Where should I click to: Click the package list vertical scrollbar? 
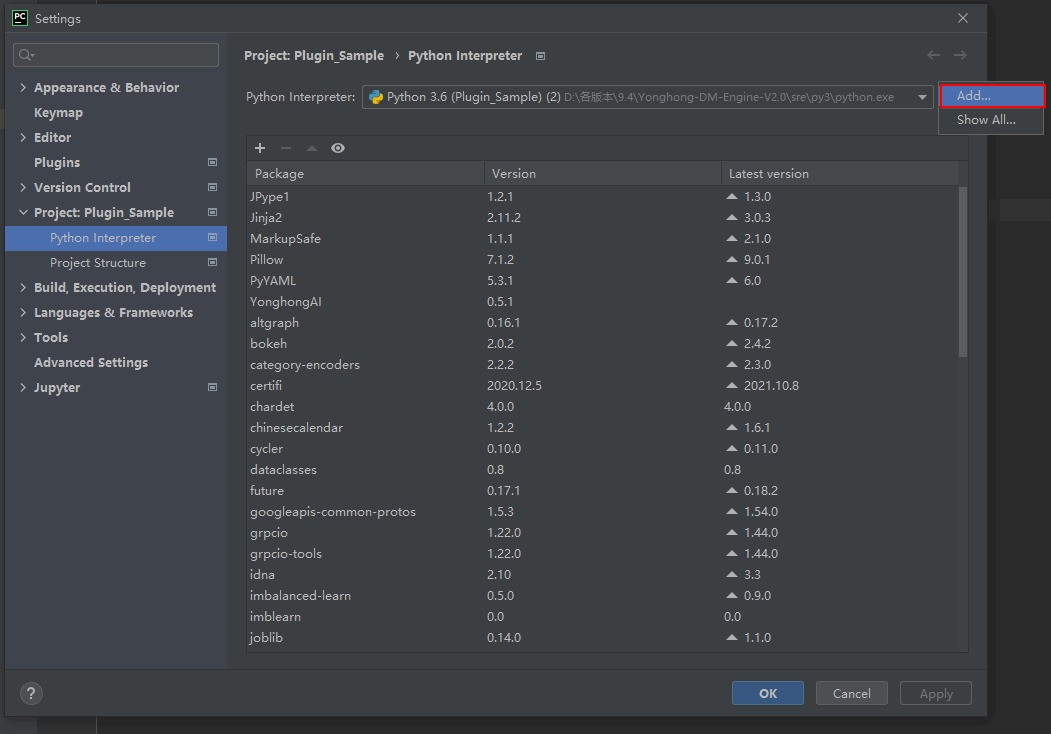point(963,270)
